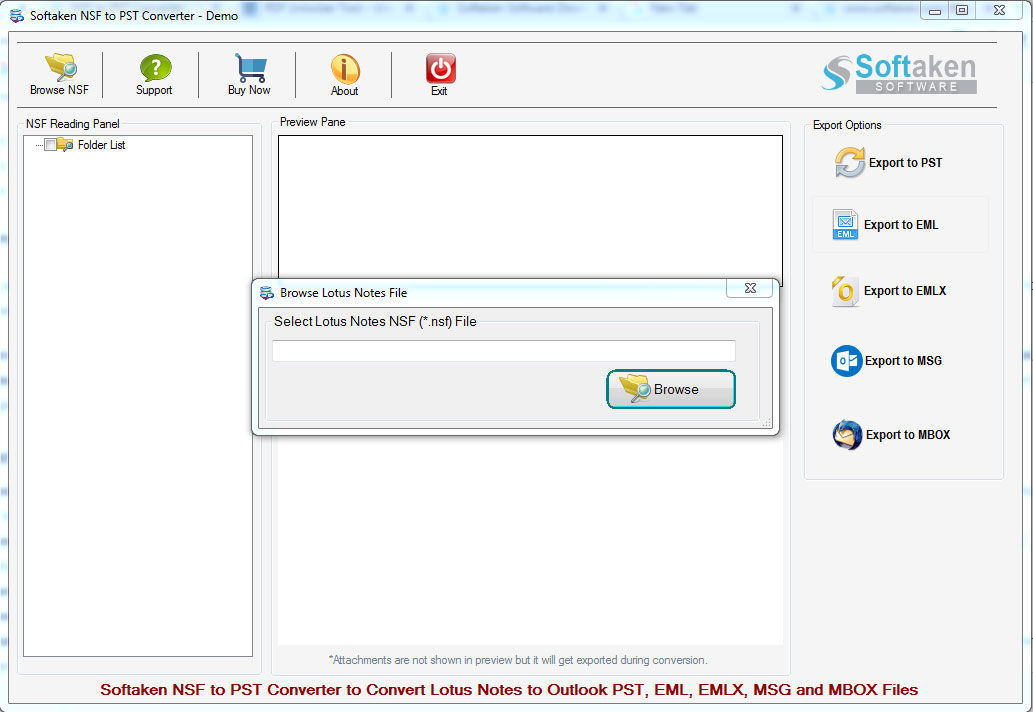Select Export to MBOX option
The height and width of the screenshot is (712, 1033).
891,435
